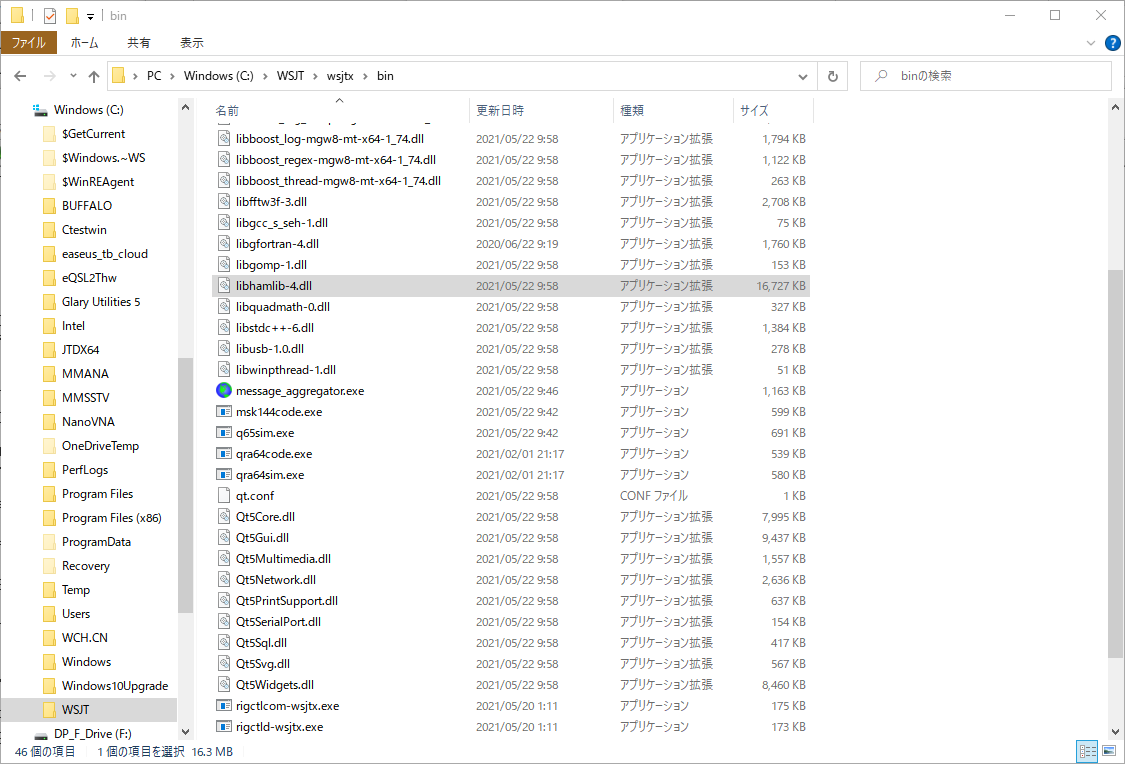Select the Windows10Upgrade folder
1125x764 pixels.
click(115, 686)
